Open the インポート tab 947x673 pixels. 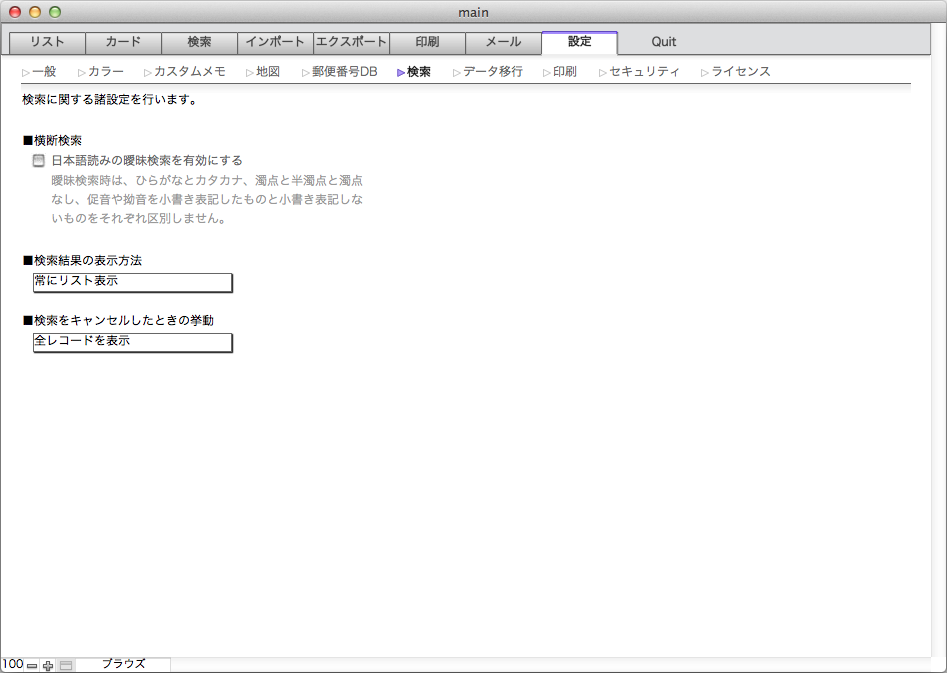(275, 42)
